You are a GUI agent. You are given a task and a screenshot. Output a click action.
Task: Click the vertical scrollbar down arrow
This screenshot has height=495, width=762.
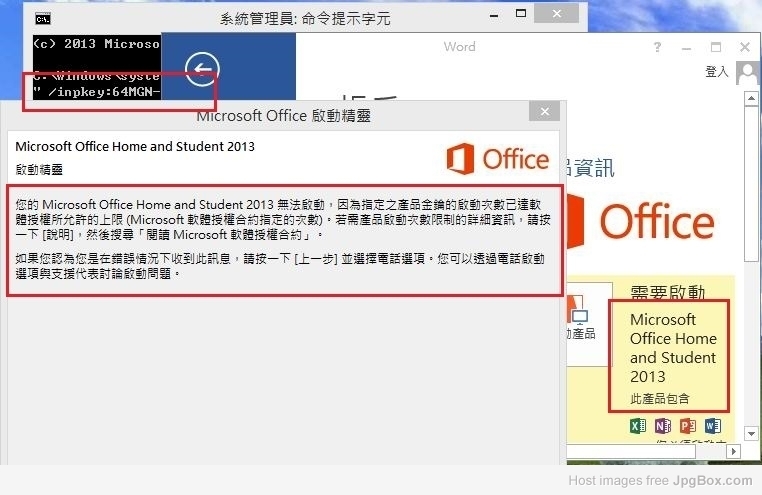click(751, 433)
